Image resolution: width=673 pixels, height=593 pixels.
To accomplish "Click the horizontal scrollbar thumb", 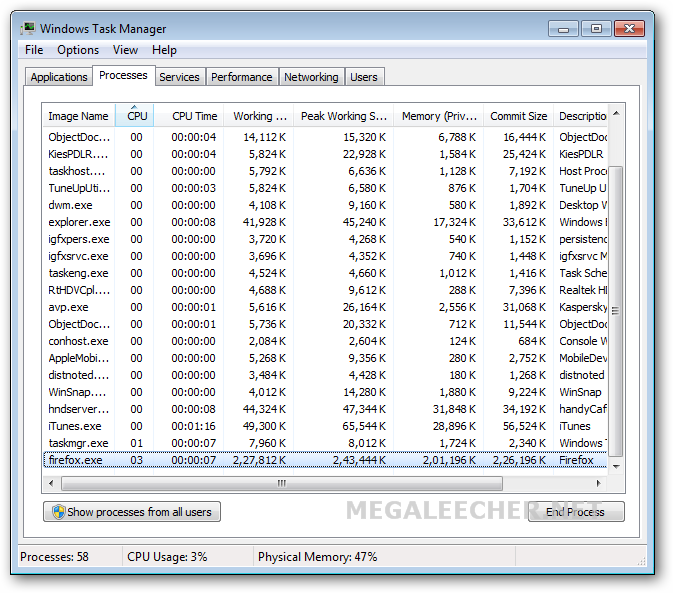I will point(281,483).
